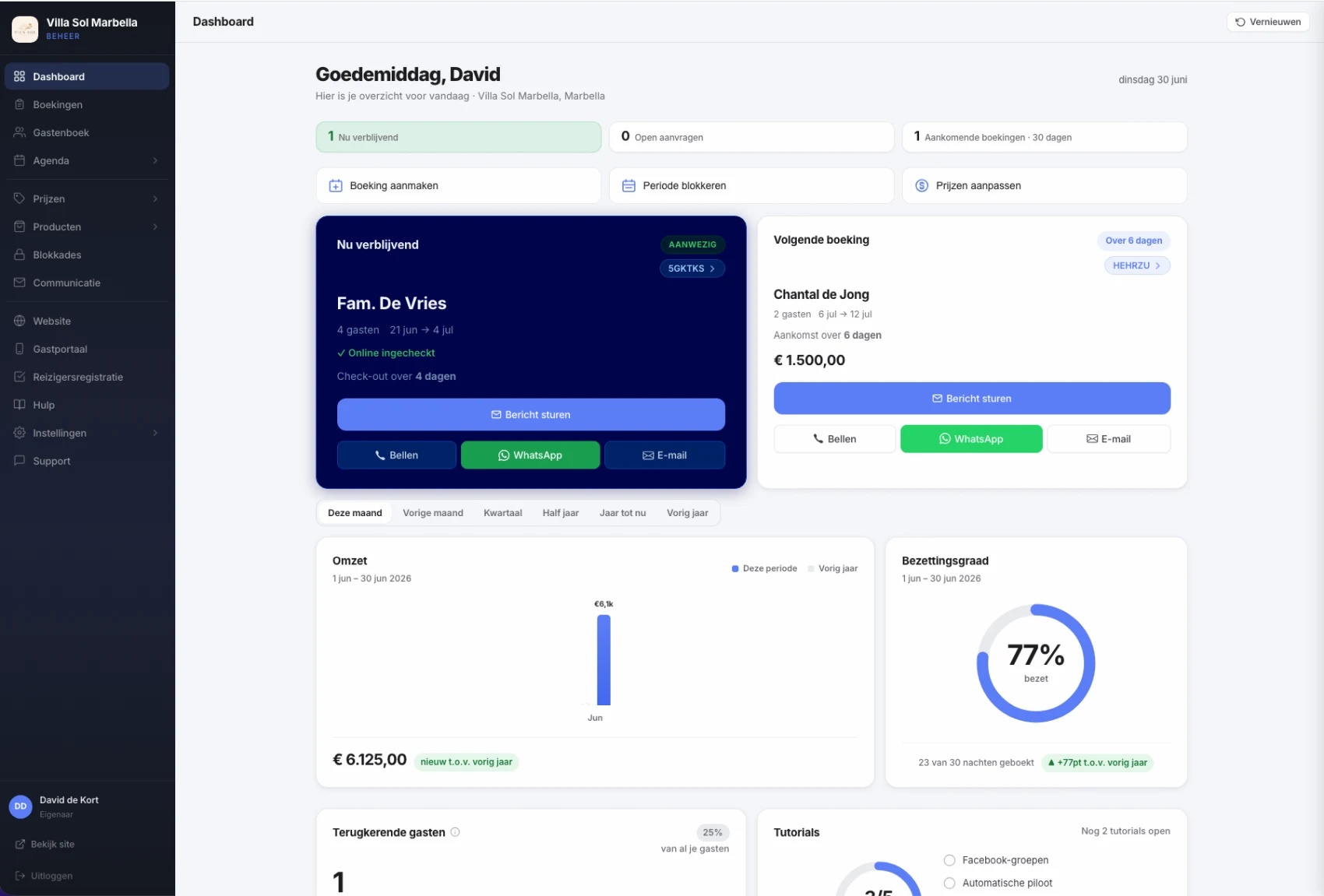1324x896 pixels.
Task: Click the Gastportaal phone icon
Action: coord(19,349)
